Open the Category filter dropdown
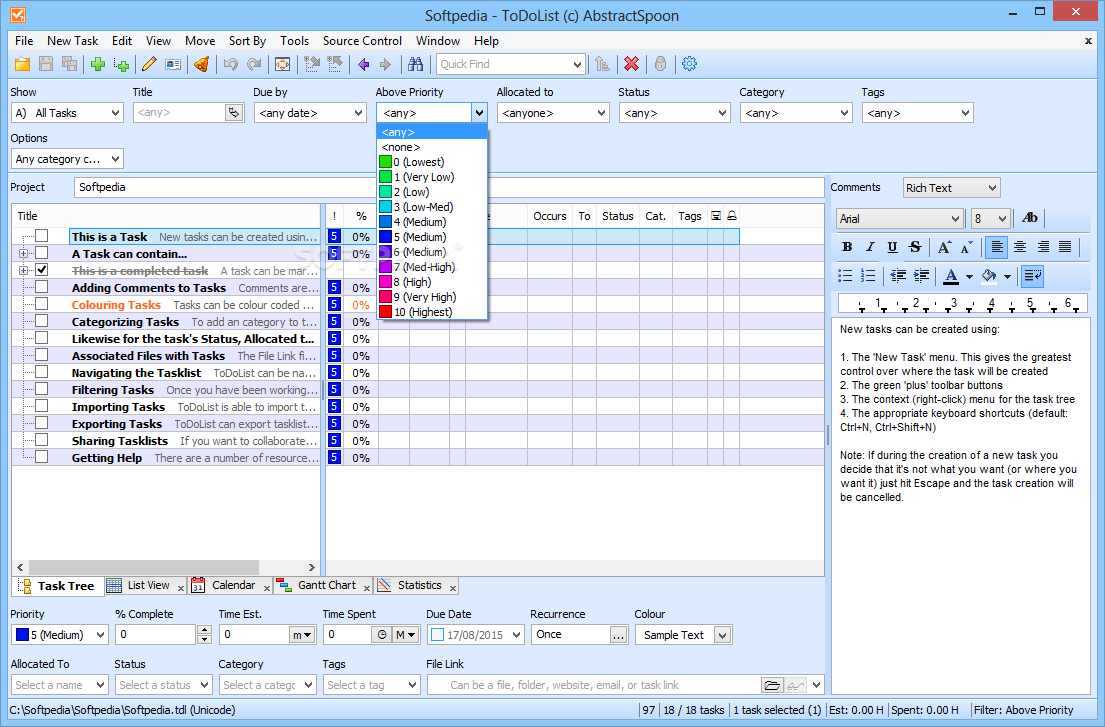Image resolution: width=1105 pixels, height=727 pixels. tap(796, 113)
